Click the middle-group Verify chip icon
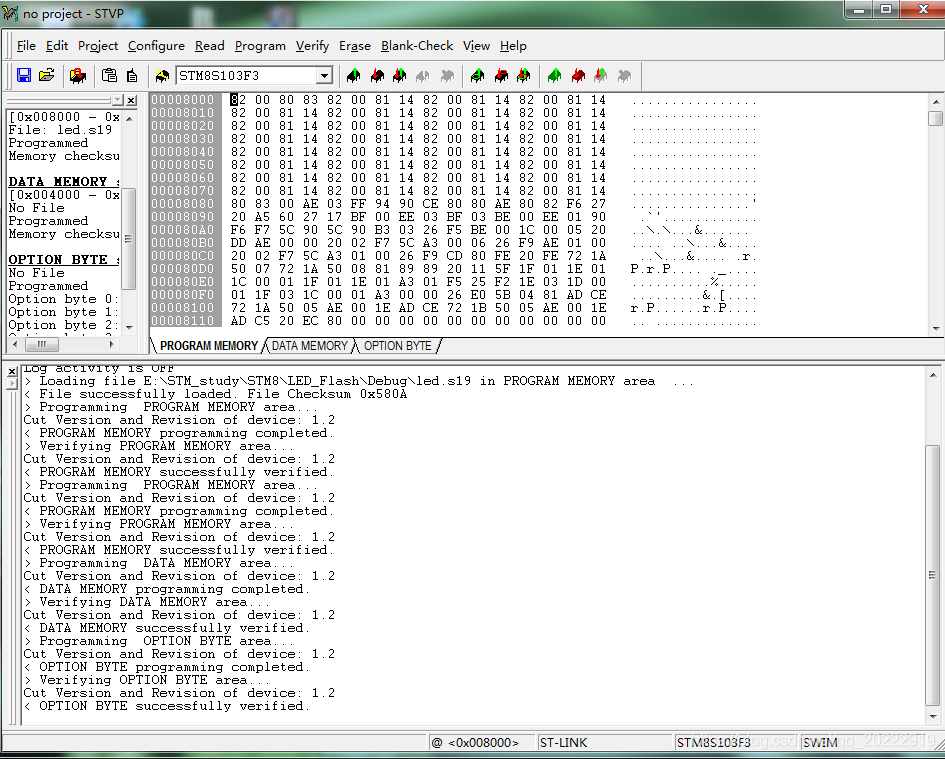The image size is (945, 759). coord(523,75)
